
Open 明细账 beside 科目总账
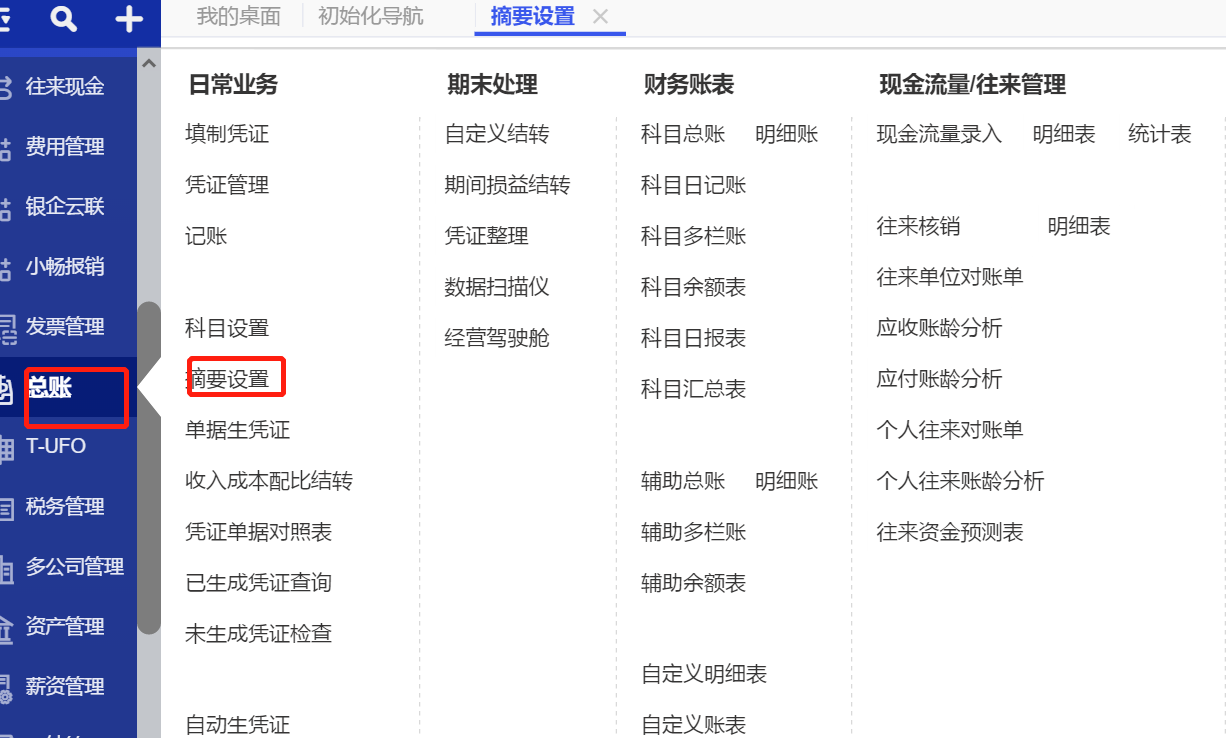[787, 134]
